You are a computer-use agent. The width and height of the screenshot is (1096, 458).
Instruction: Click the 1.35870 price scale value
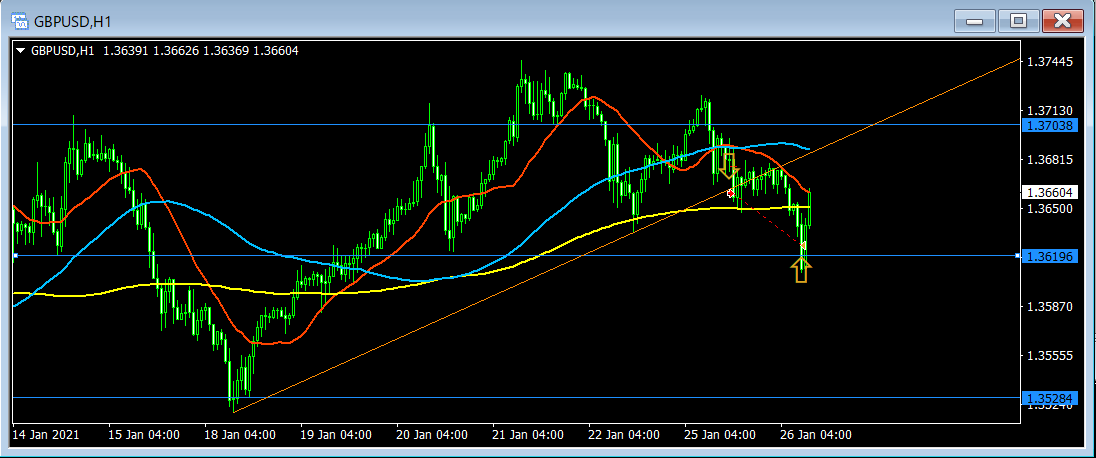click(1050, 307)
